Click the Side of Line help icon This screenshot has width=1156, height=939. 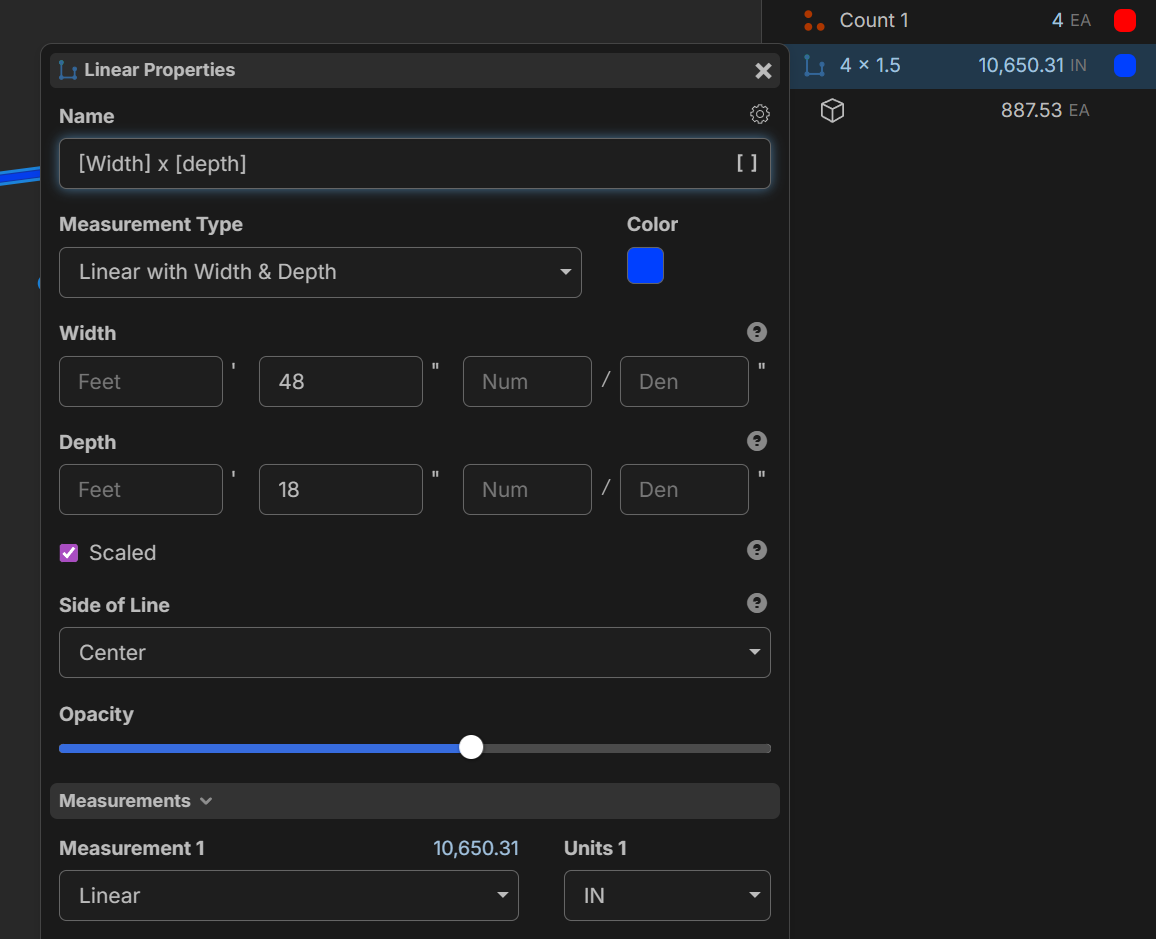[x=757, y=603]
